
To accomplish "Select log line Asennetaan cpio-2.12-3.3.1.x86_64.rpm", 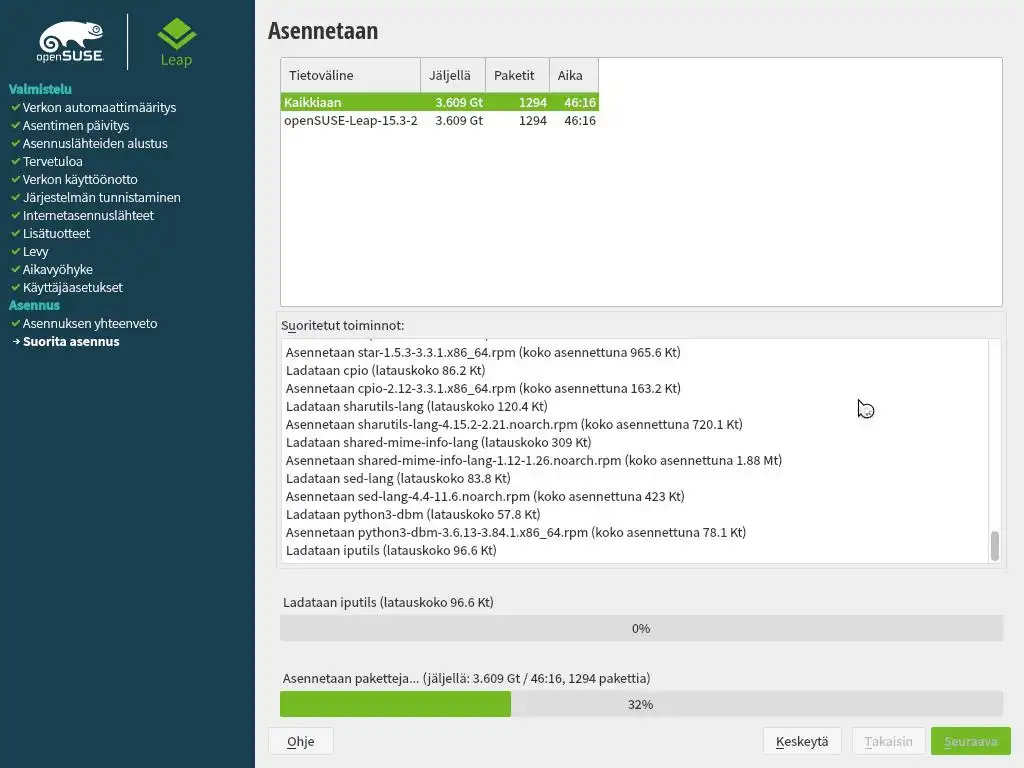I will 483,388.
